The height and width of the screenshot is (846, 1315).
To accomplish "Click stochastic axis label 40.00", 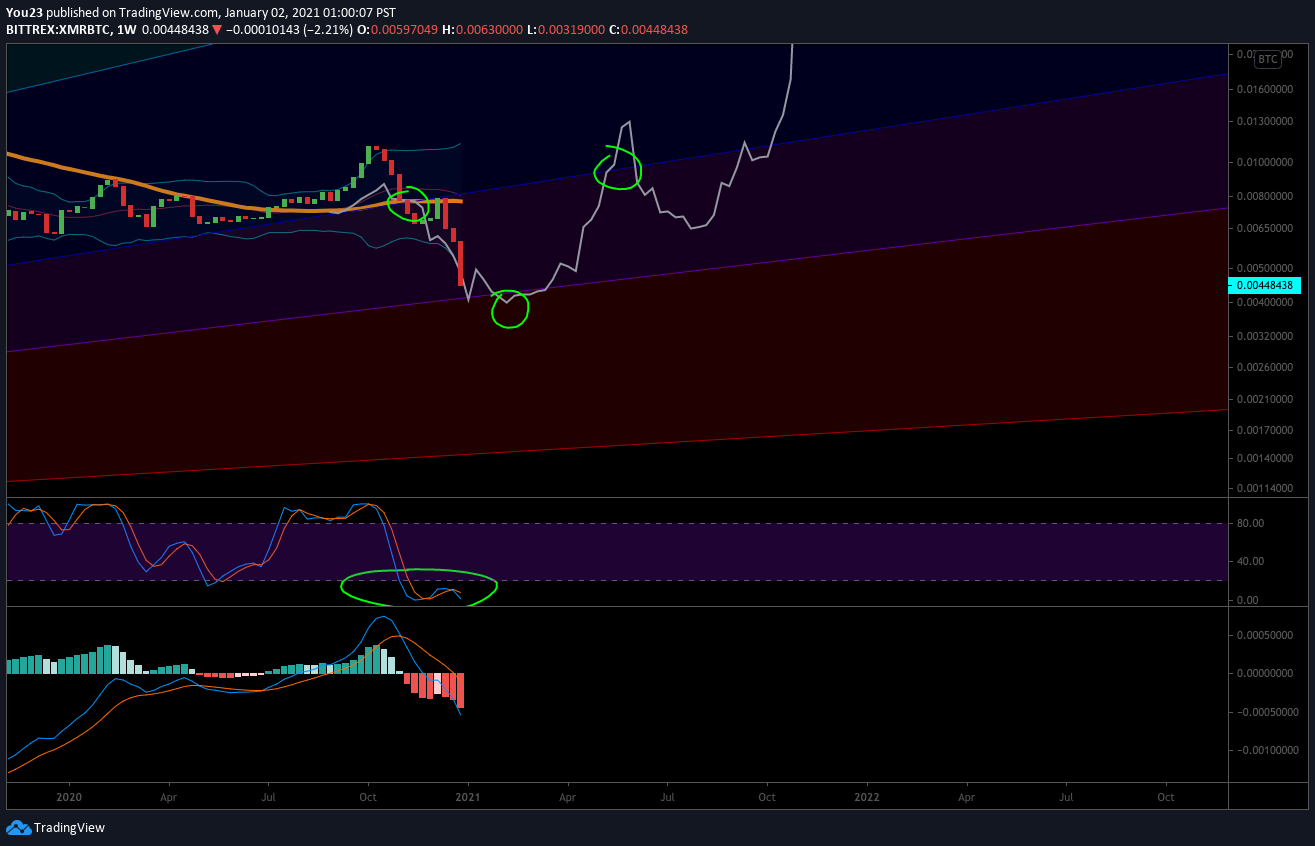I will (x=1251, y=562).
